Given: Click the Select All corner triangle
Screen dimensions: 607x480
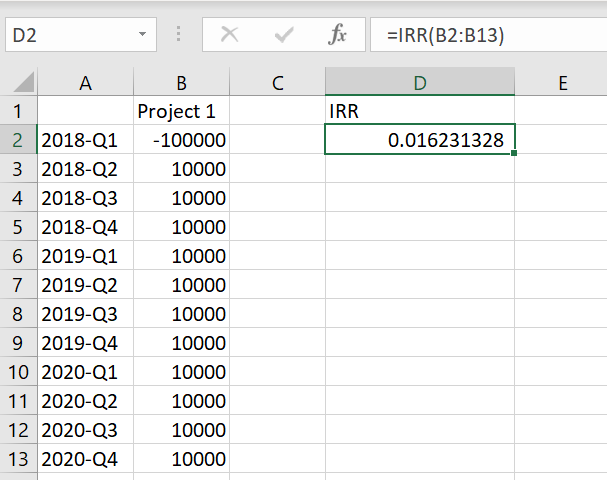Looking at the screenshot, I should [20, 84].
